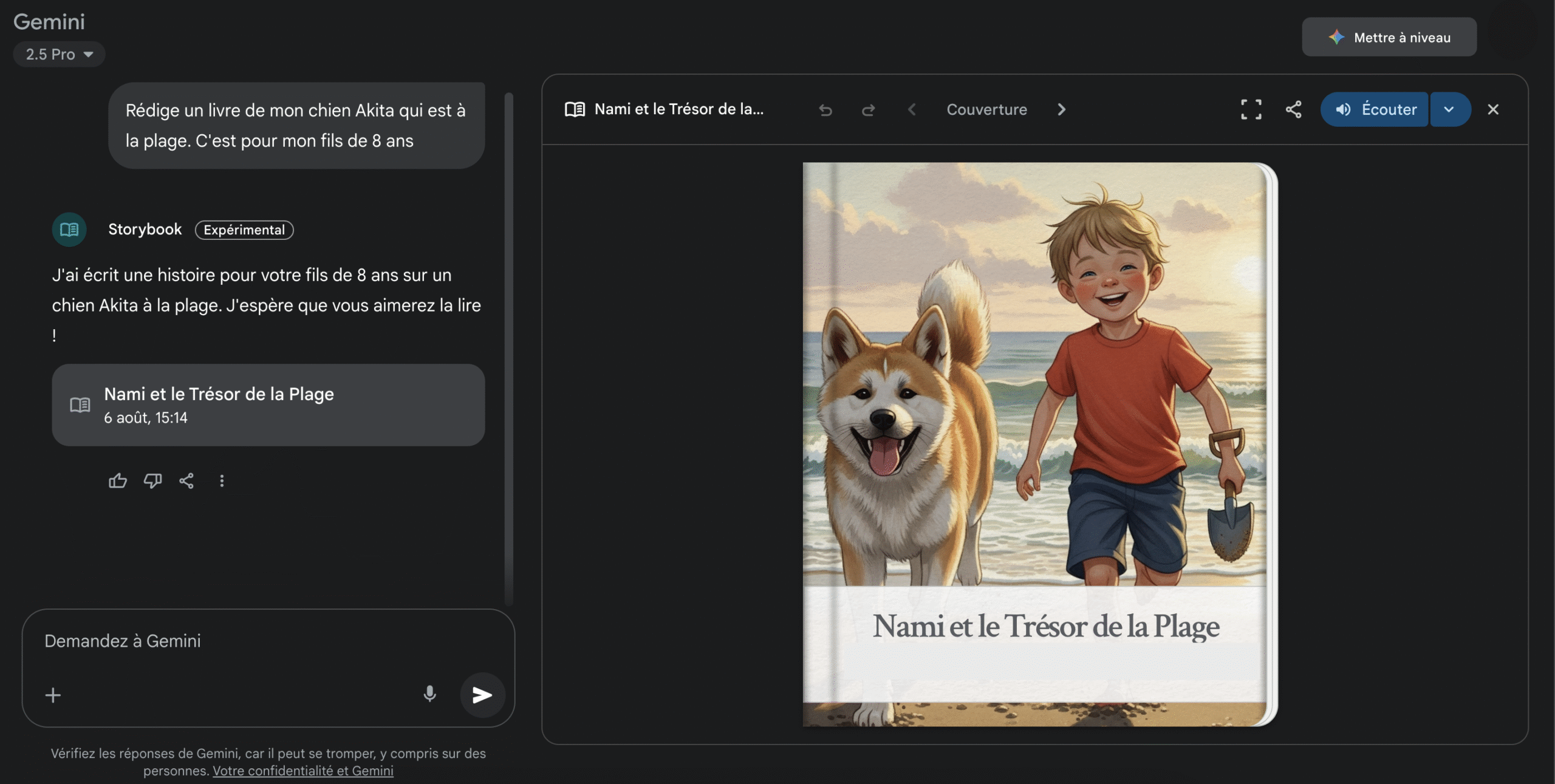Open Votre confidentialité et Gemini link
Image resolution: width=1555 pixels, height=784 pixels.
click(x=302, y=771)
